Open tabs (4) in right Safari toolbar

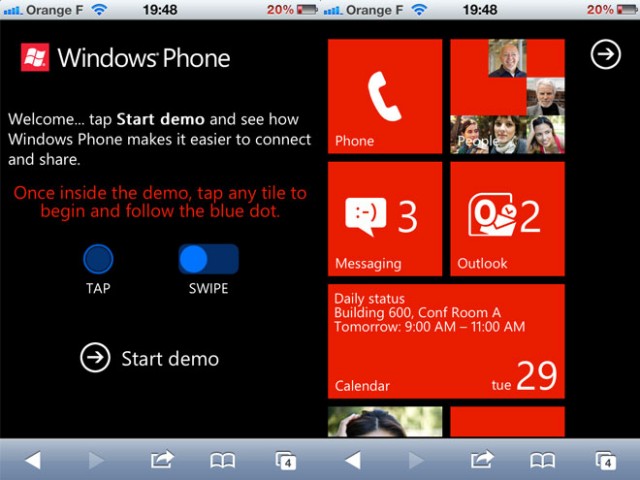coord(605,460)
